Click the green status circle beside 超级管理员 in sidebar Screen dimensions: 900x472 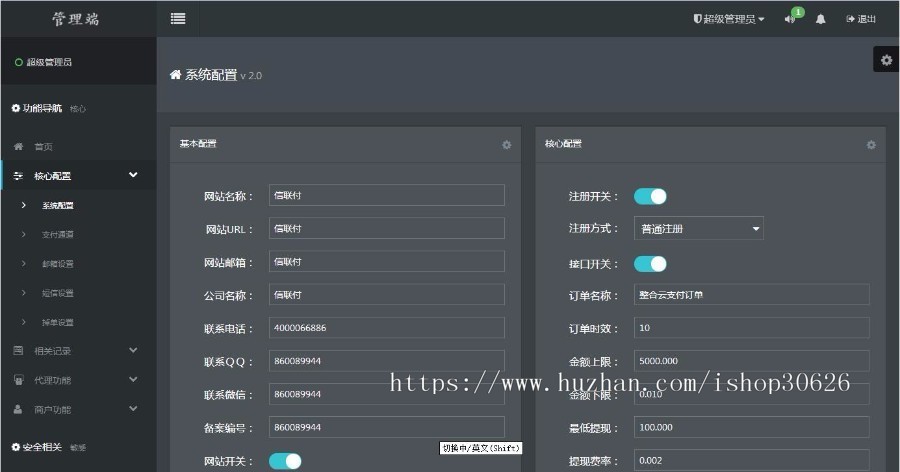click(x=19, y=62)
